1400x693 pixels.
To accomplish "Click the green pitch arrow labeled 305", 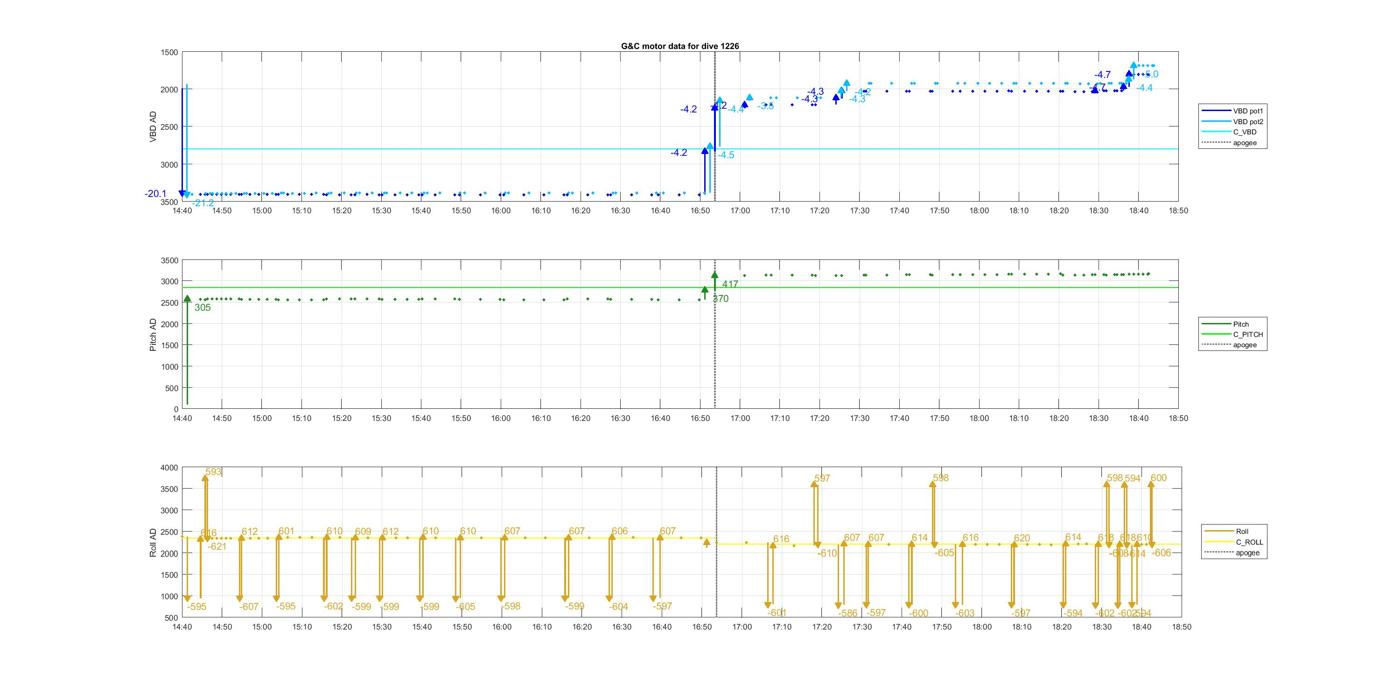I will point(187,350).
